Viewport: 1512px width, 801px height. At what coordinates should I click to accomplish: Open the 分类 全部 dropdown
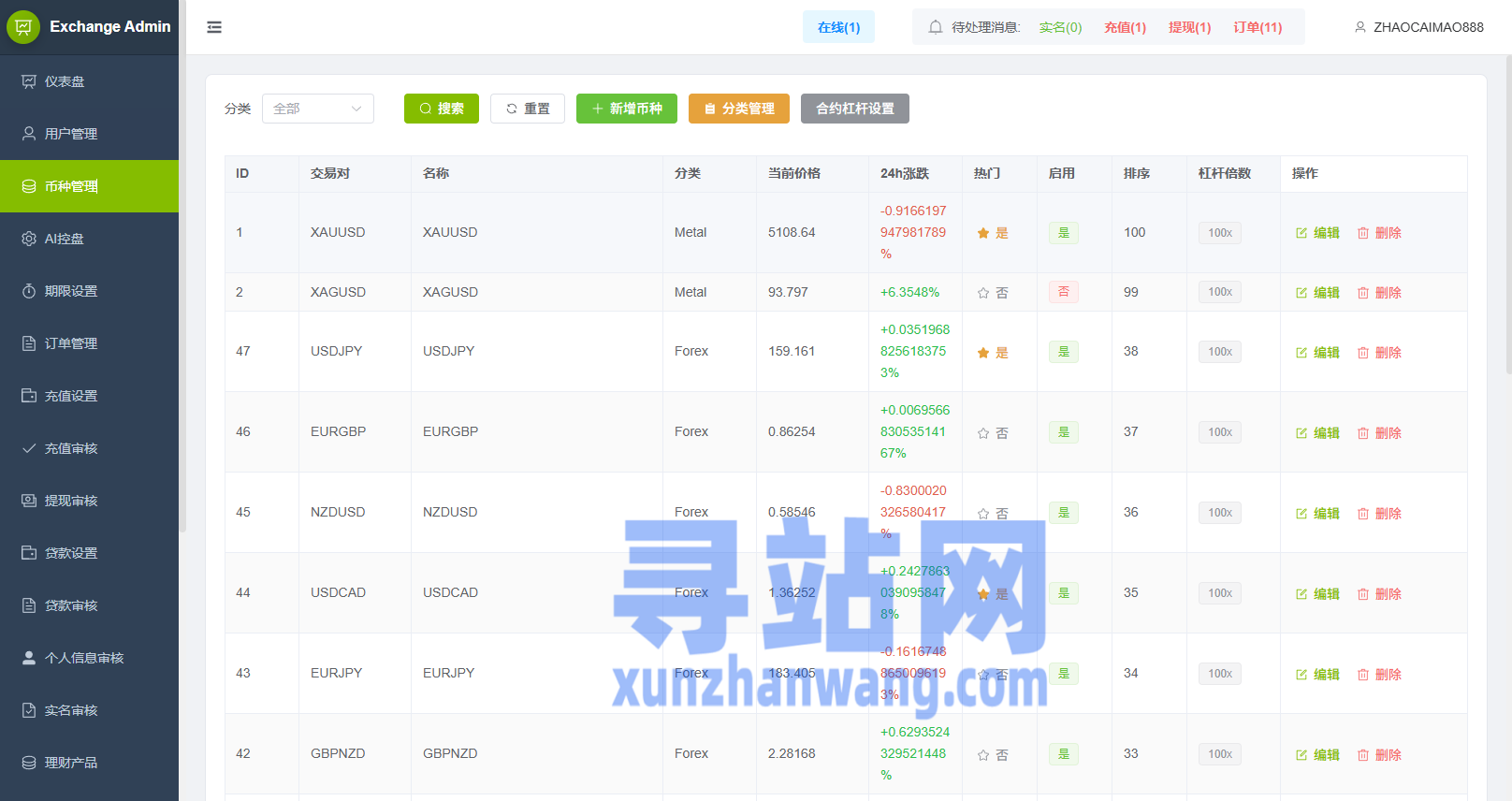(318, 109)
